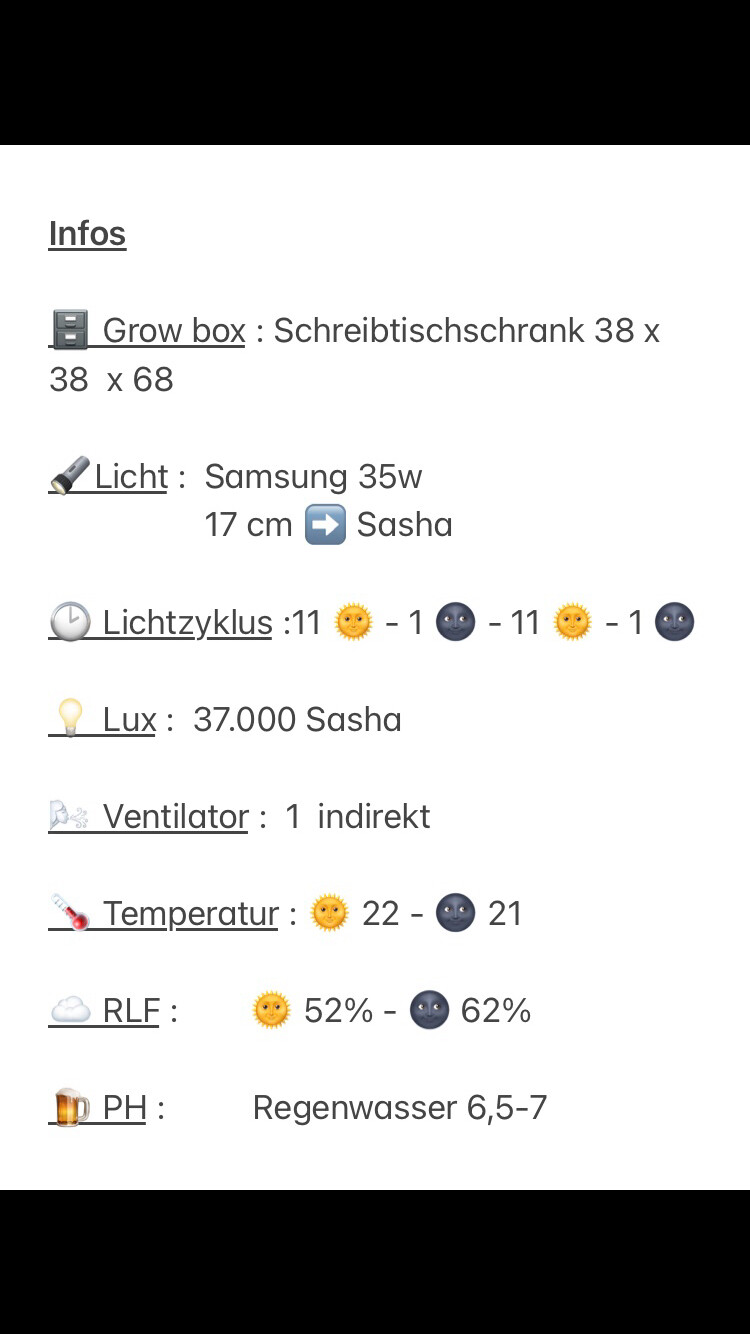
Task: Tap the light bulb emoji beside Lux
Action: pyautogui.click(x=70, y=719)
